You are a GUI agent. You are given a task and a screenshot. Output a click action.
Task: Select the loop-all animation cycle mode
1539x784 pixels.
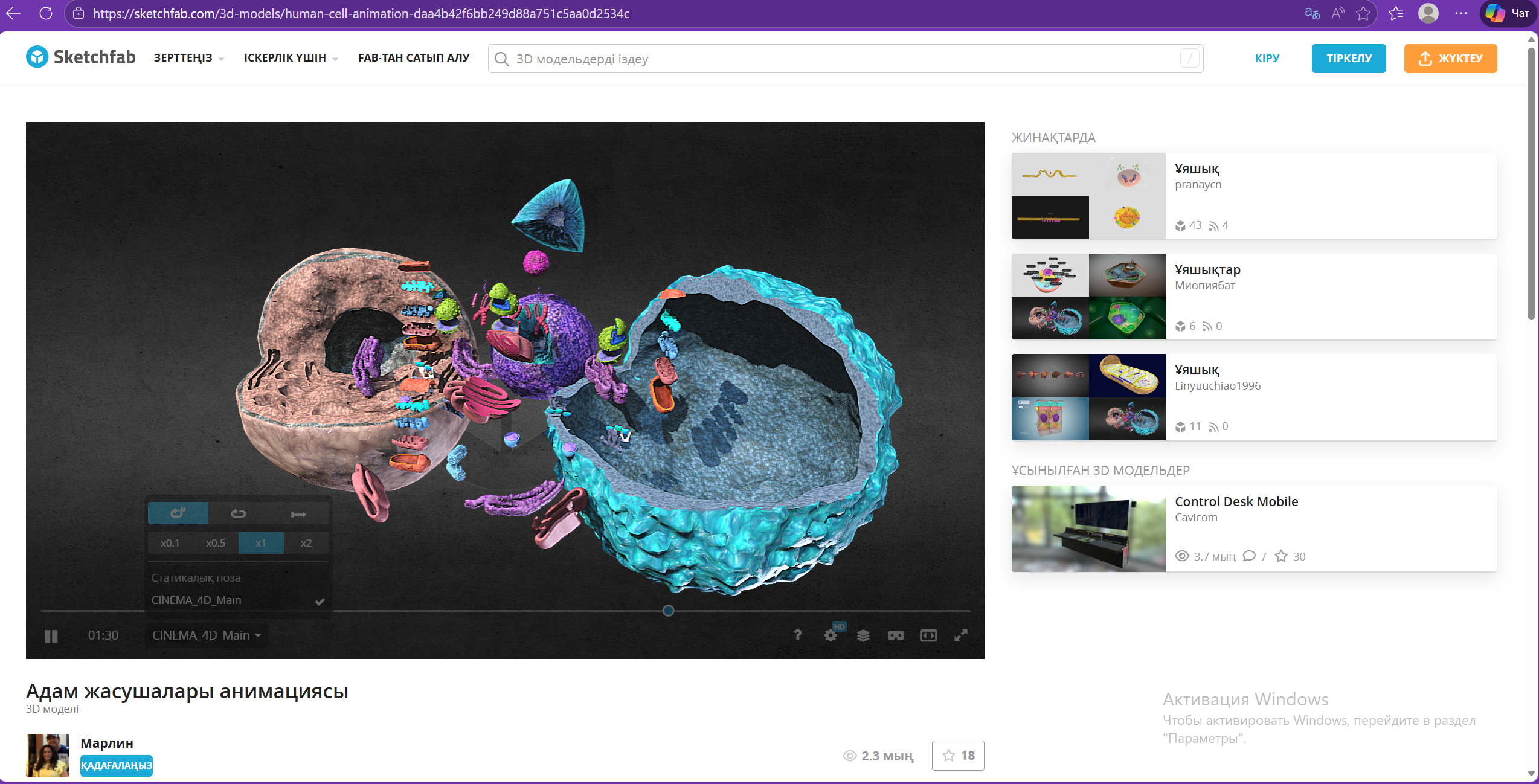click(238, 513)
